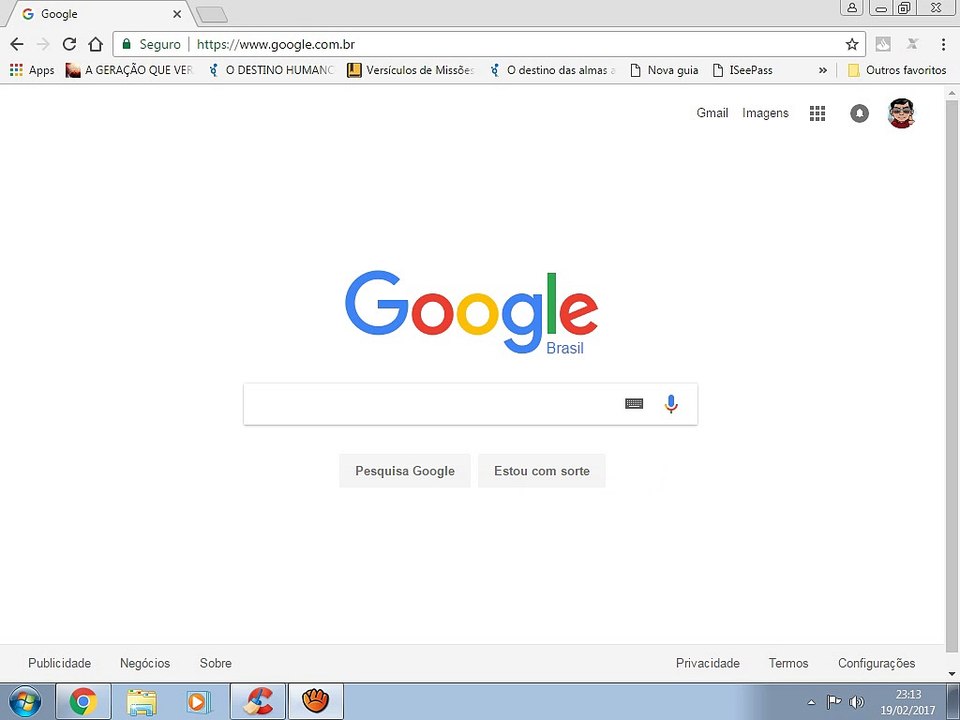
Task: Open the Configurações footer link
Action: (x=877, y=663)
